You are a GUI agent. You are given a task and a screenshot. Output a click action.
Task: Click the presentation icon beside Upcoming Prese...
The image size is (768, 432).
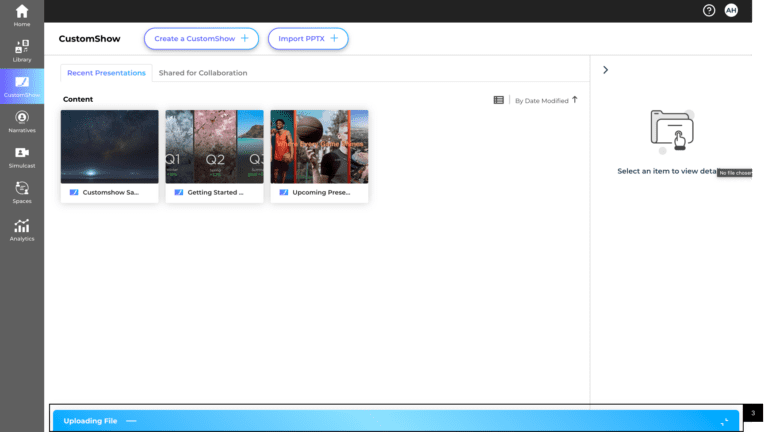(x=284, y=192)
